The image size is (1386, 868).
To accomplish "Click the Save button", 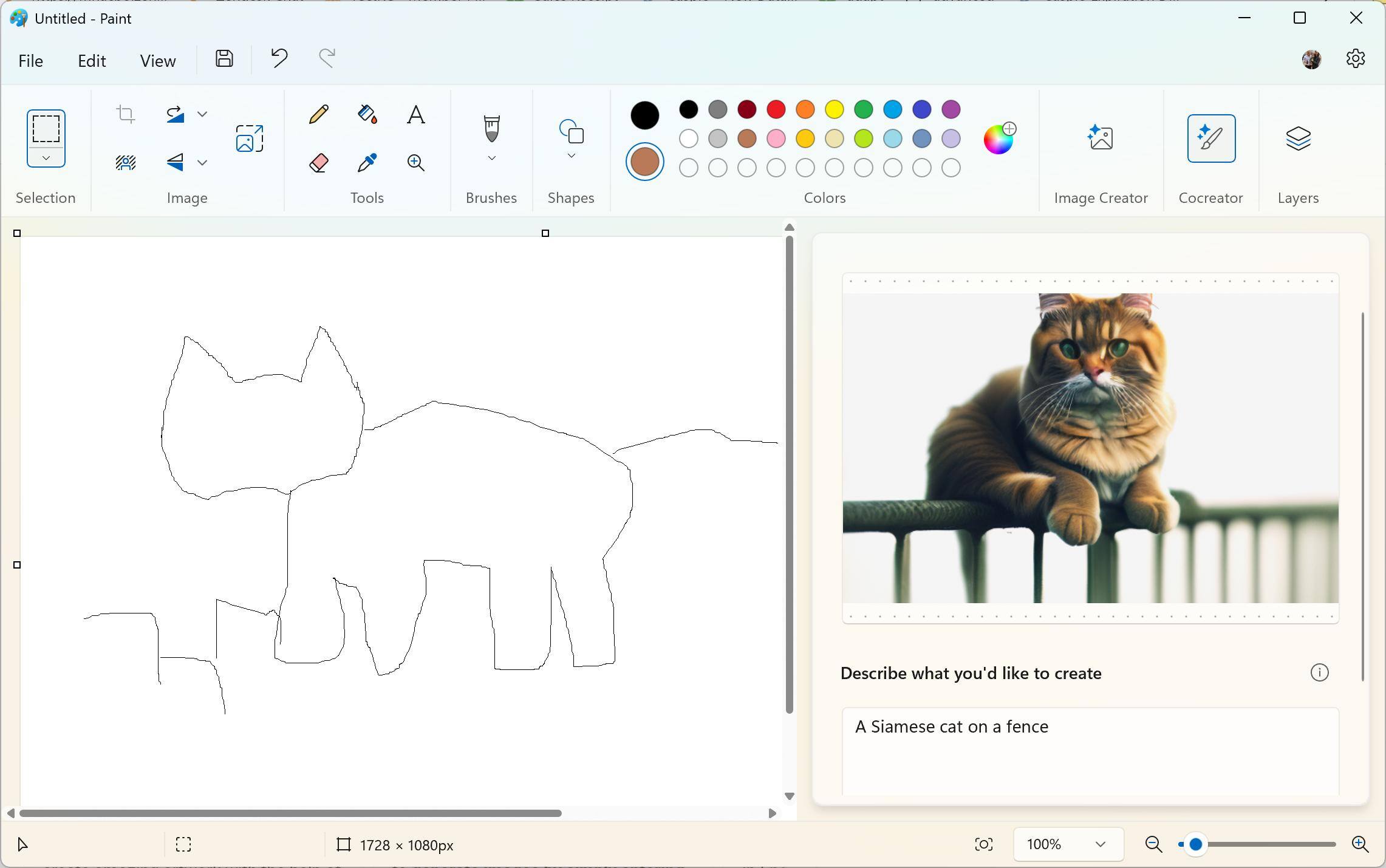I will [x=224, y=59].
